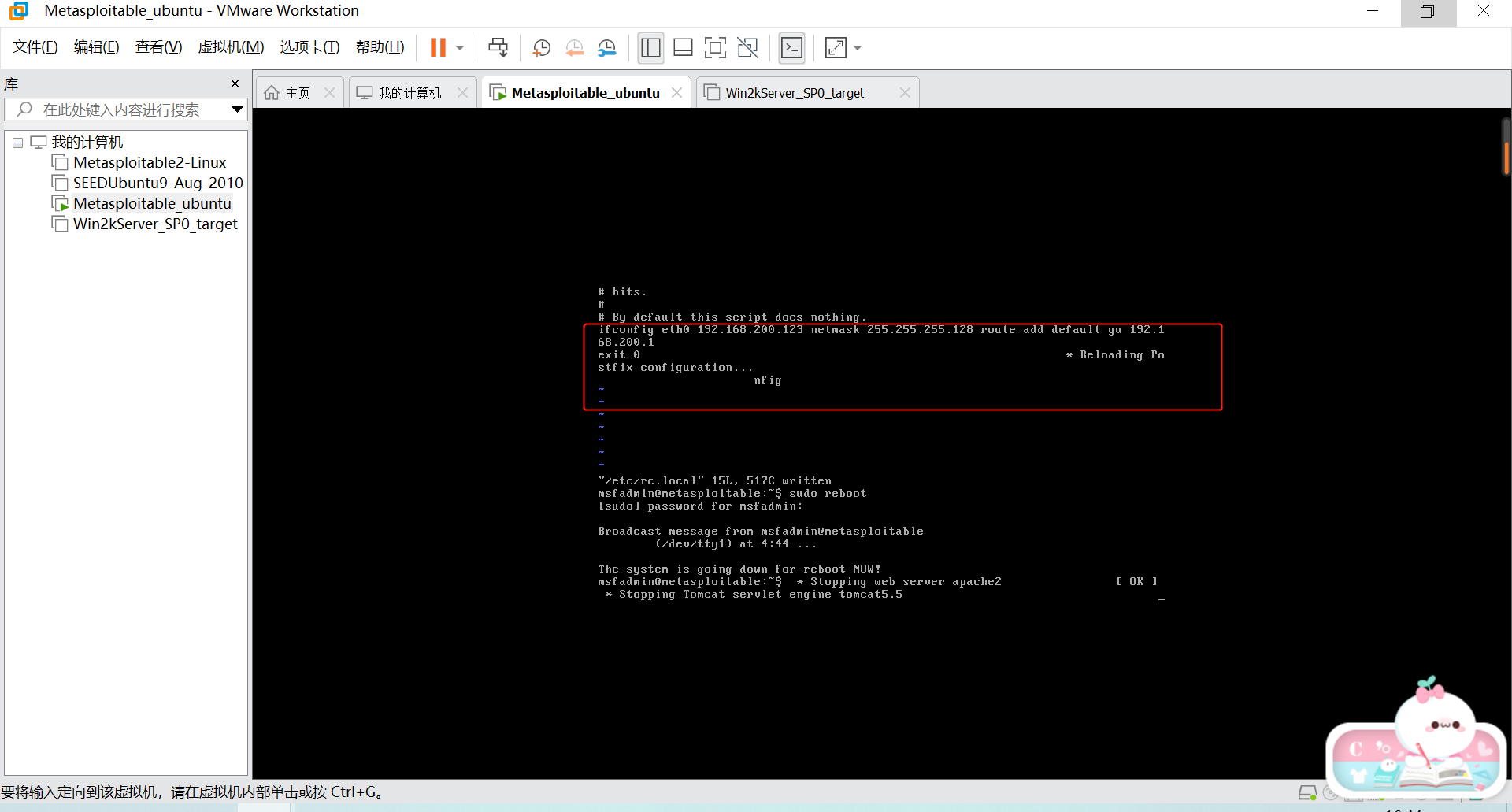Open the 帮助(H) menu
Viewport: 1512px width, 812px height.
380,47
